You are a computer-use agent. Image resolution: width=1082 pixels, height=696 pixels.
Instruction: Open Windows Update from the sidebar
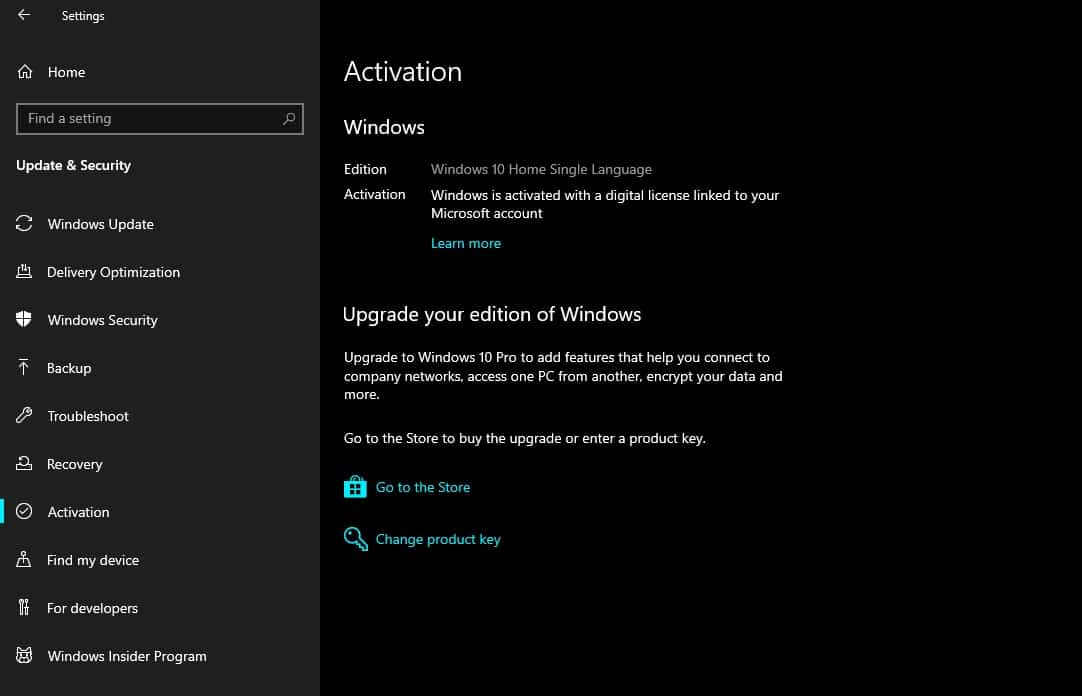[100, 224]
